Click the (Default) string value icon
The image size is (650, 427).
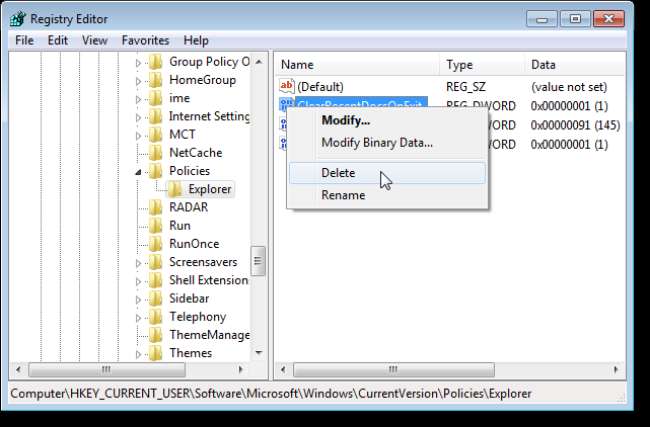[286, 86]
